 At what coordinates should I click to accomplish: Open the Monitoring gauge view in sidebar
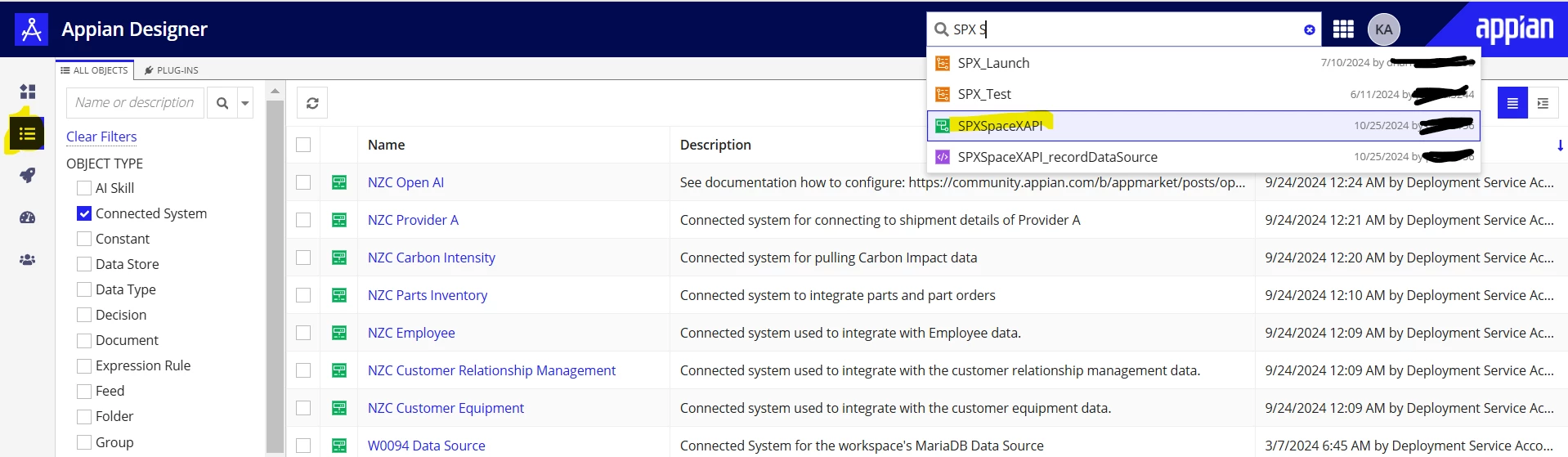(28, 217)
